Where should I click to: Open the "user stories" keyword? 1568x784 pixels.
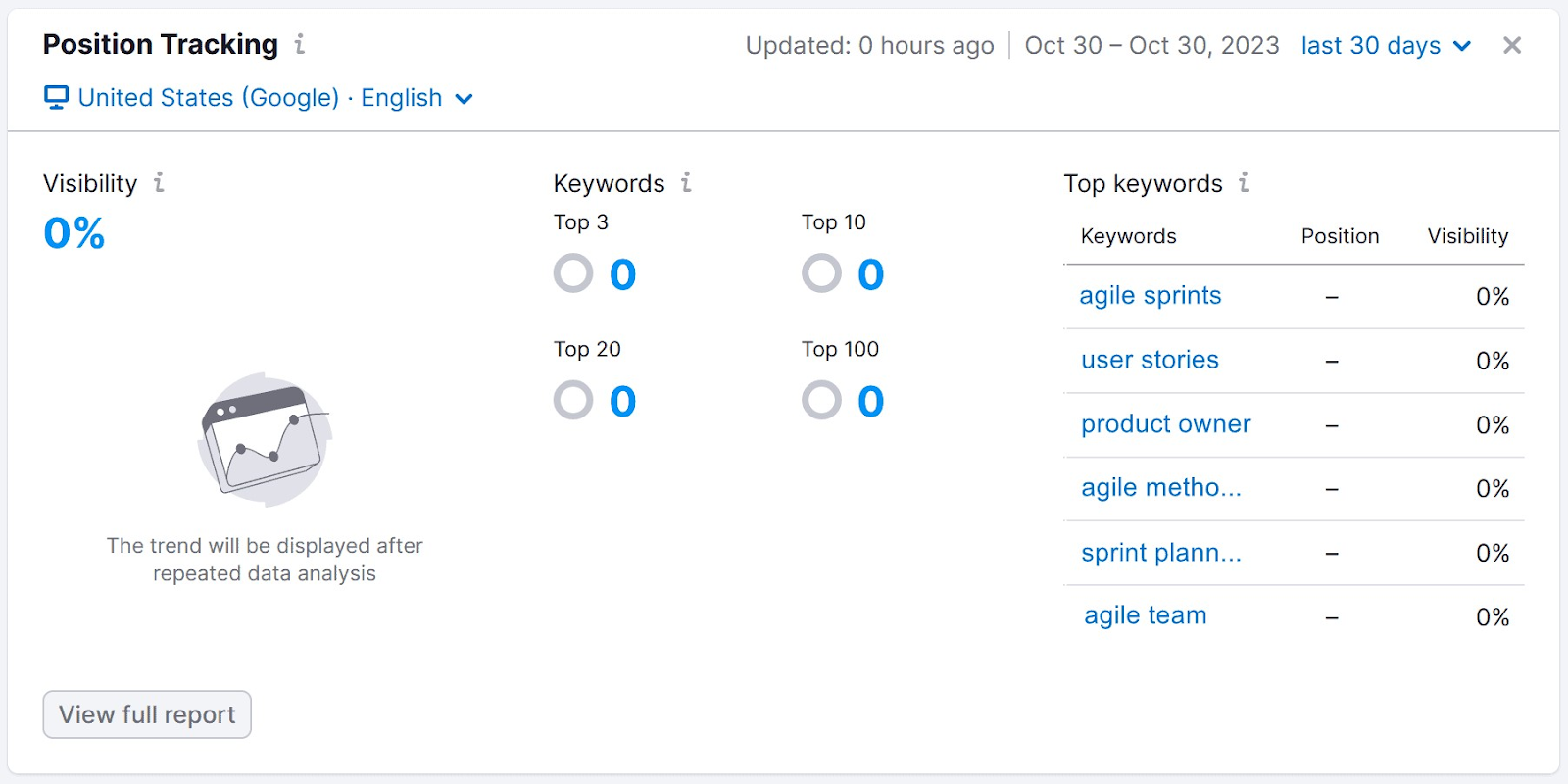point(1149,360)
